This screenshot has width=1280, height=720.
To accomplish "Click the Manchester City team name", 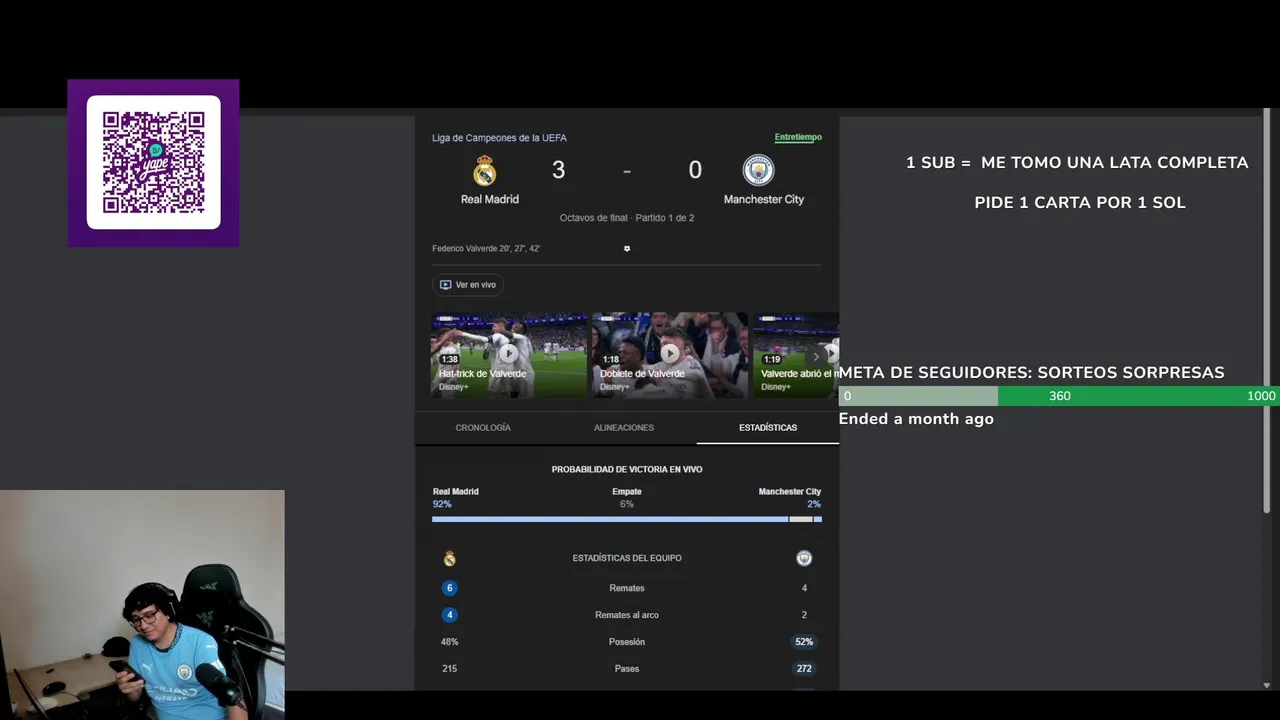I will pyautogui.click(x=764, y=199).
